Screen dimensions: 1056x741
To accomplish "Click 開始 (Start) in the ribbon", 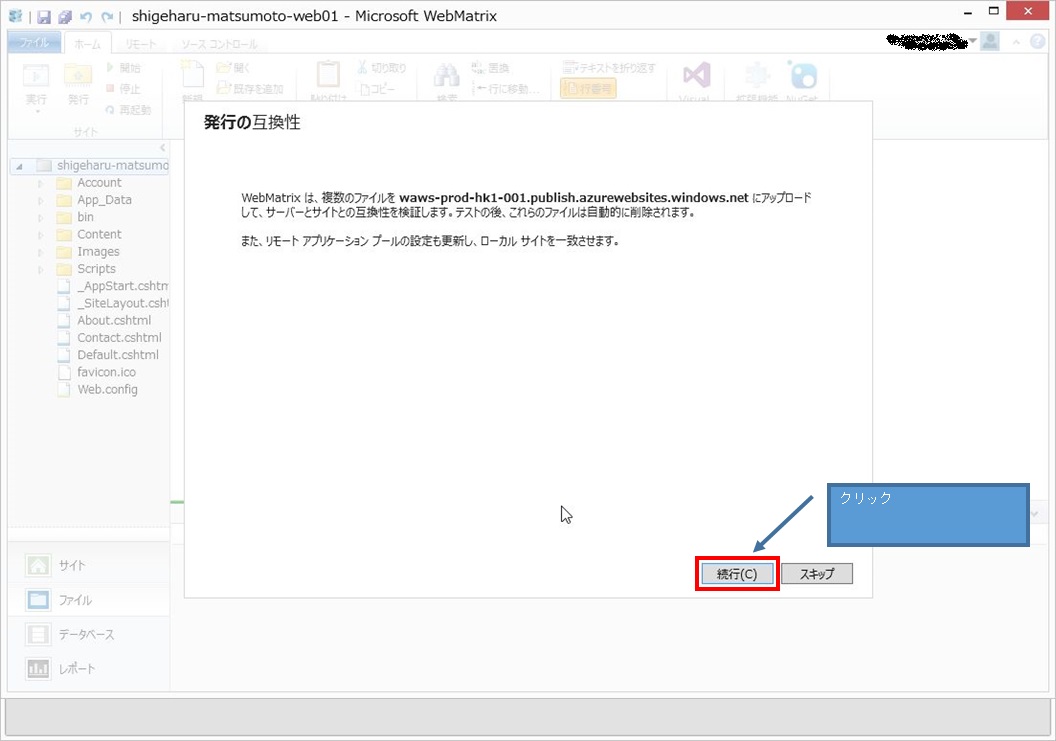I will pos(123,67).
